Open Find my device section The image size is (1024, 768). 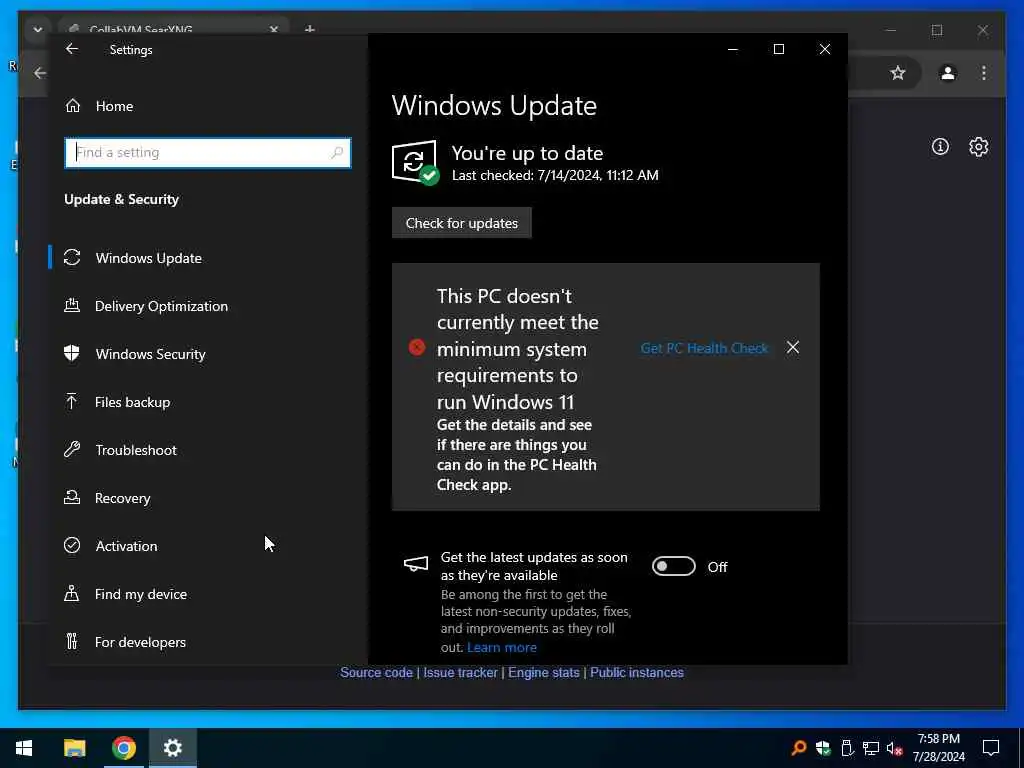[x=140, y=594]
